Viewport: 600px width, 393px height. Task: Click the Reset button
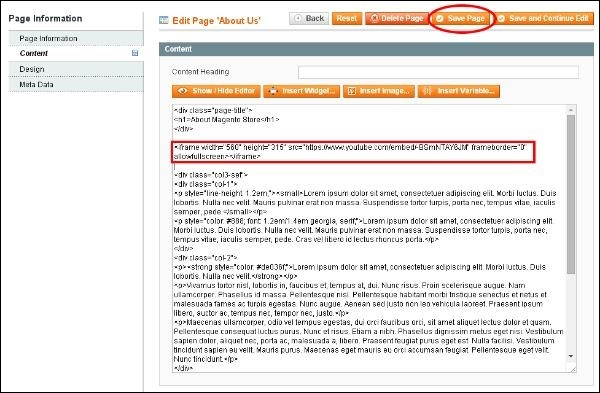(x=347, y=18)
